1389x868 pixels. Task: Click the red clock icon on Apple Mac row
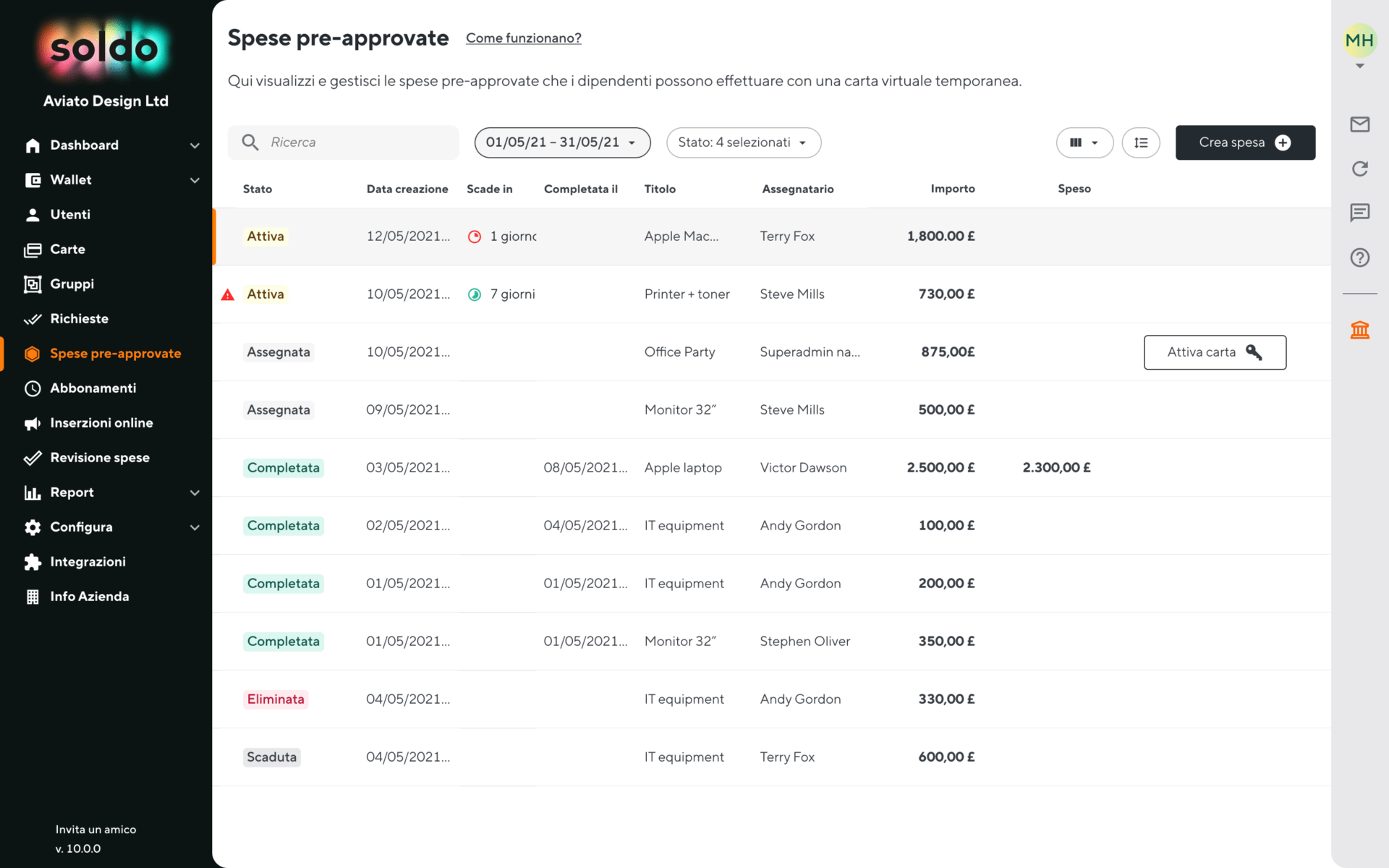pyautogui.click(x=475, y=237)
